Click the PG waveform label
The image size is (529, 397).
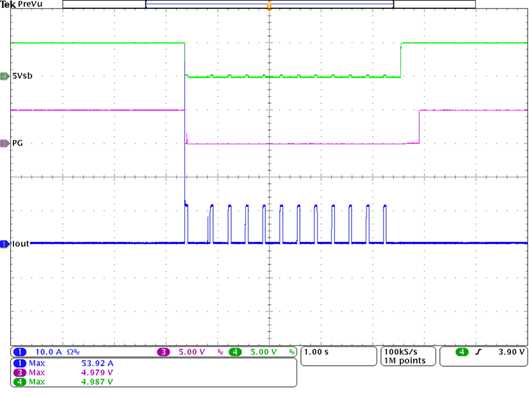[x=18, y=143]
